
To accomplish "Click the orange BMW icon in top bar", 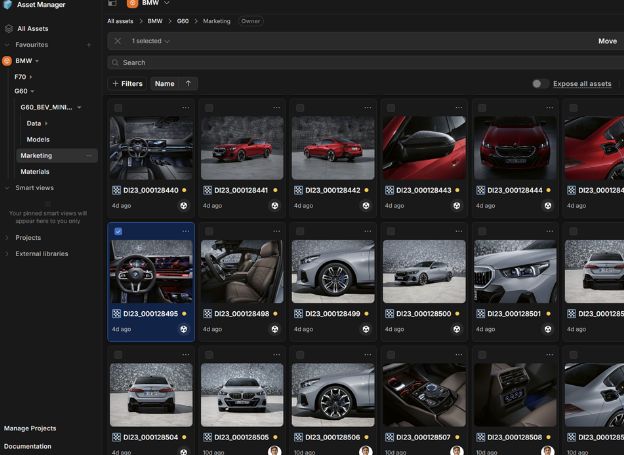I will click(x=133, y=3).
